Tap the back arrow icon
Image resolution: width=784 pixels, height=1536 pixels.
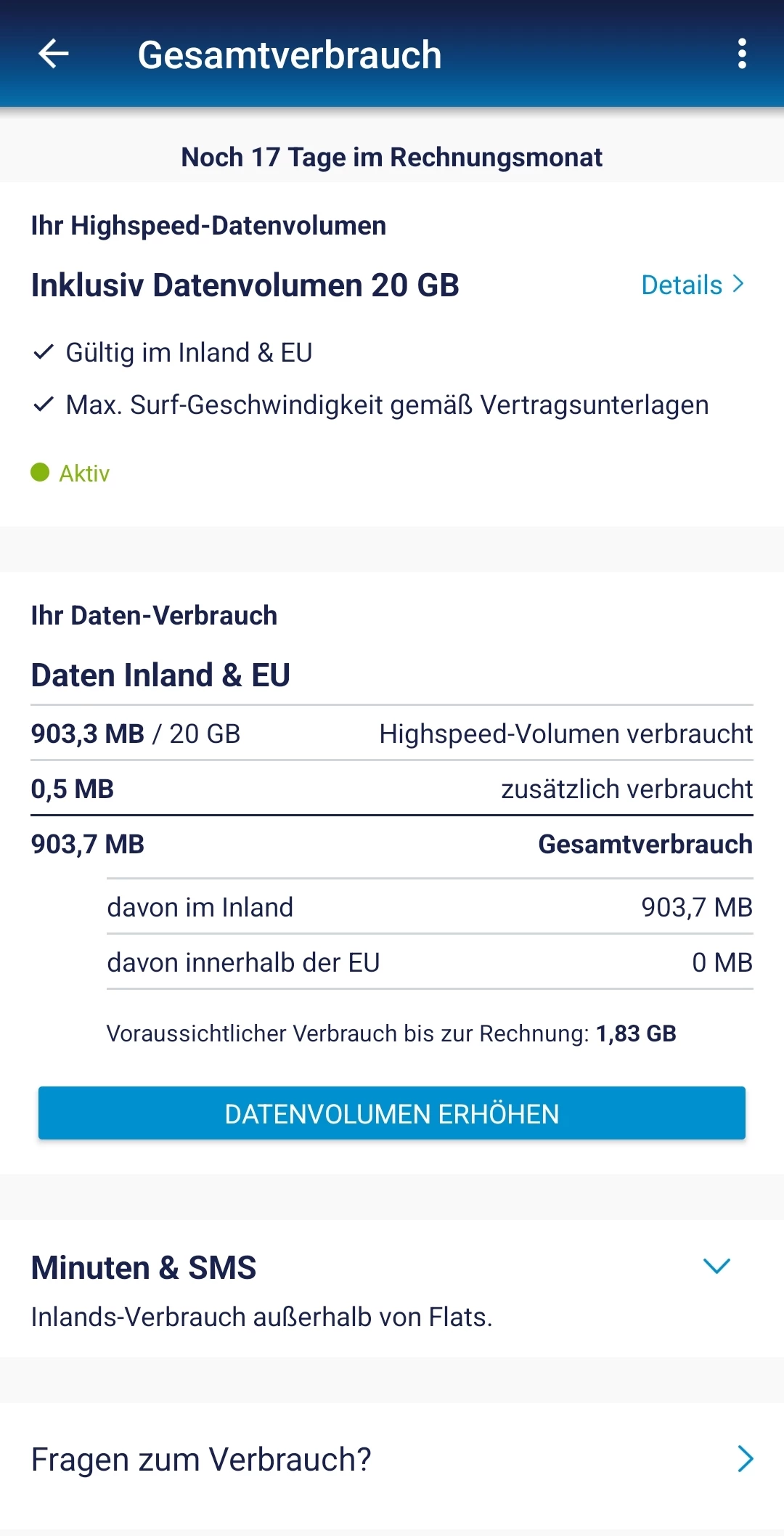click(53, 54)
